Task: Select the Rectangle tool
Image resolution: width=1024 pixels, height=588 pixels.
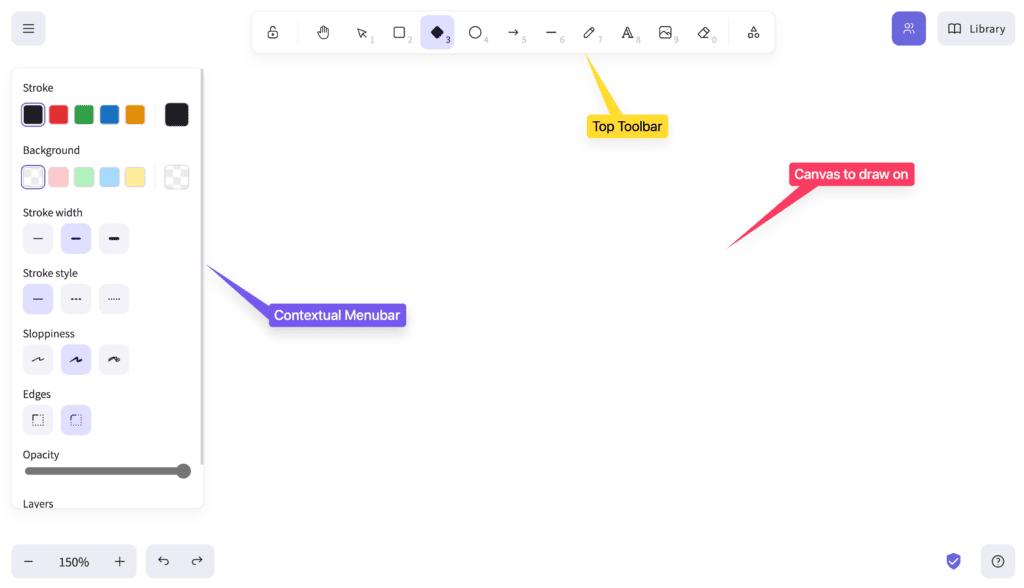Action: pos(398,32)
